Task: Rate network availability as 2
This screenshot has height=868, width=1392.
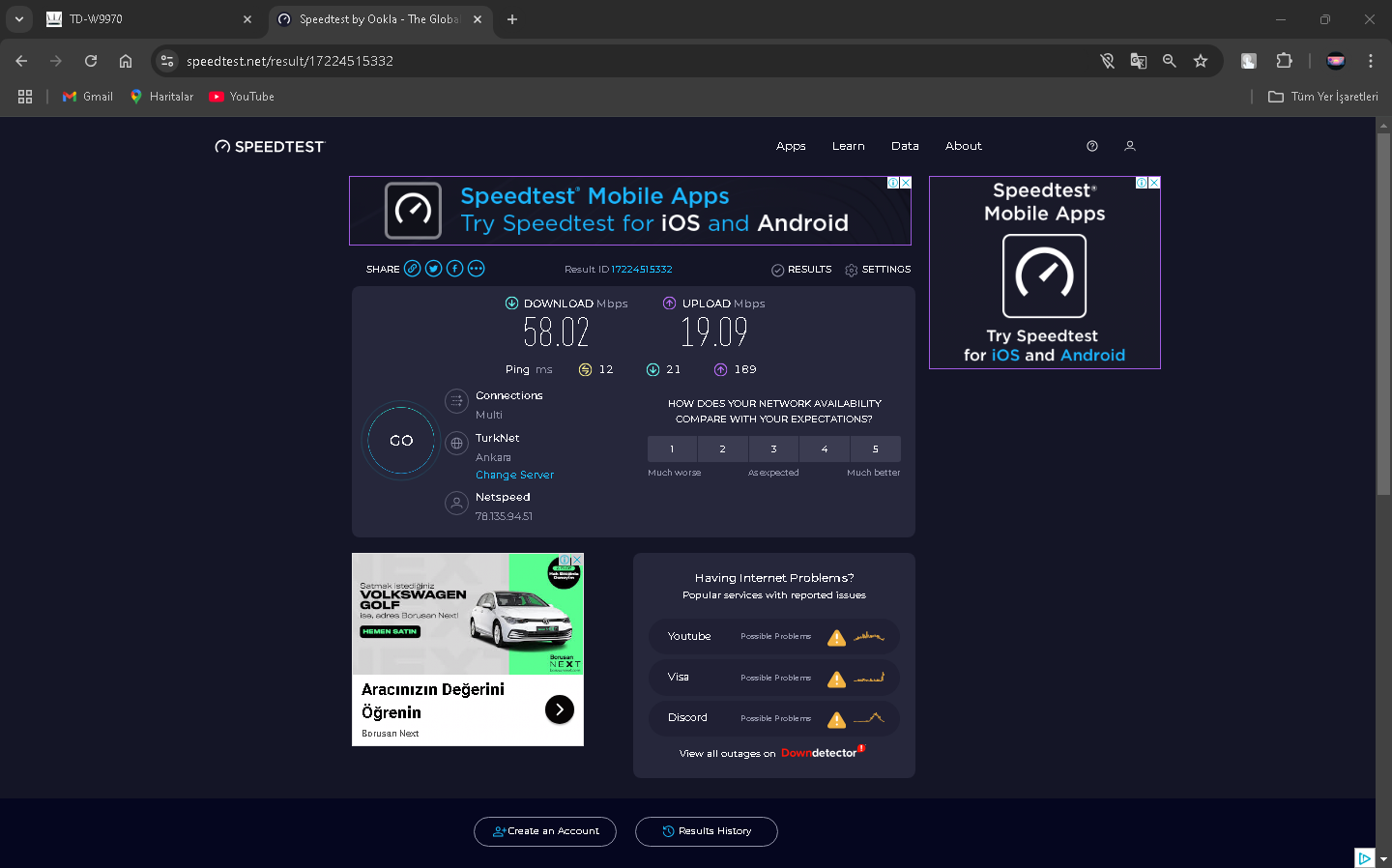Action: point(723,448)
